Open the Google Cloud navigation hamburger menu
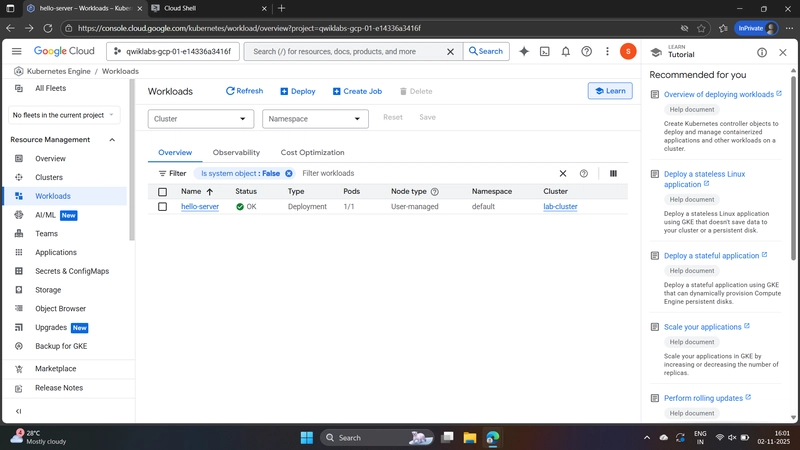 [x=17, y=51]
